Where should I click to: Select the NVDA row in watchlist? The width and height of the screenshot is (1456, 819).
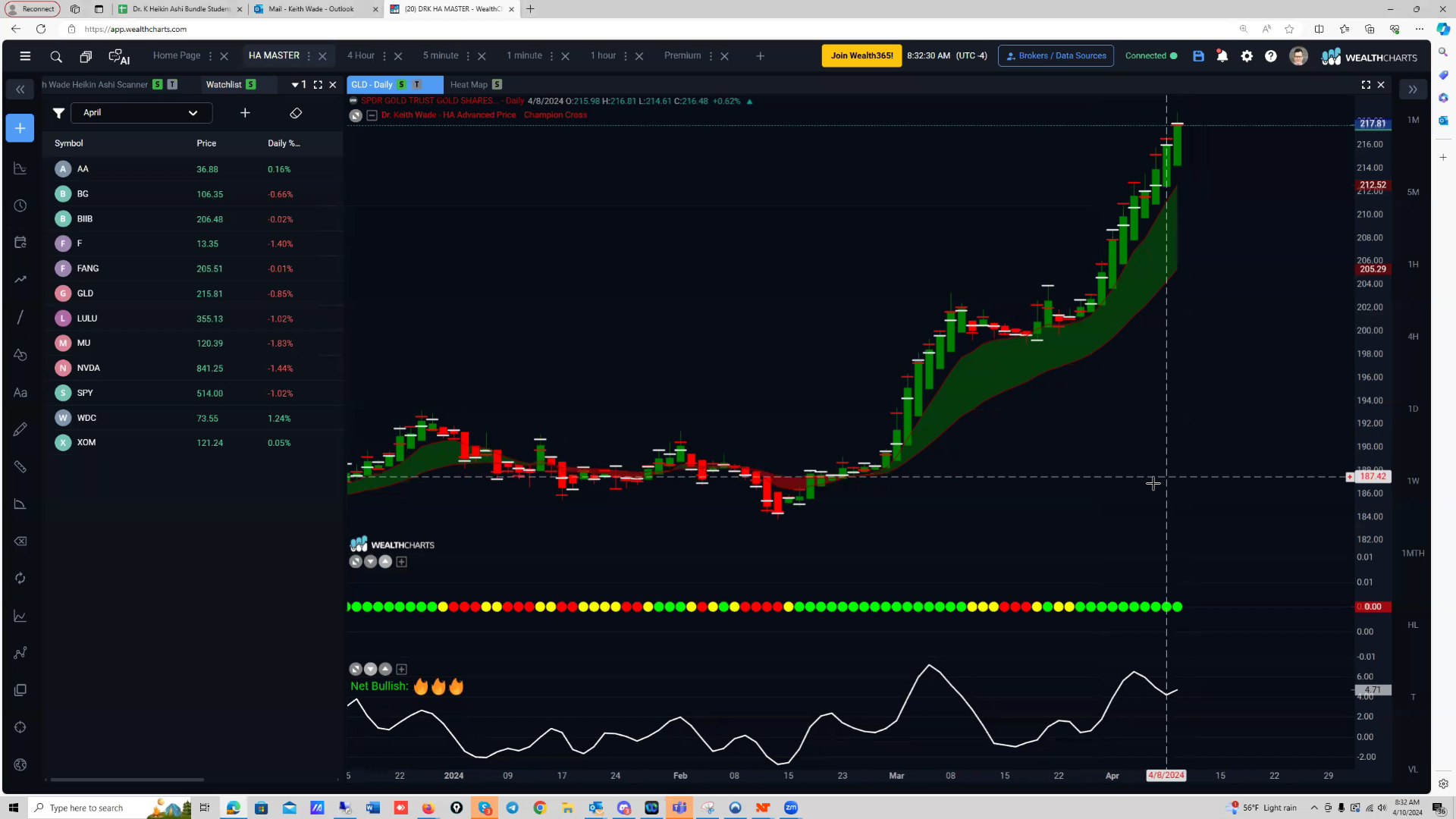(193, 368)
